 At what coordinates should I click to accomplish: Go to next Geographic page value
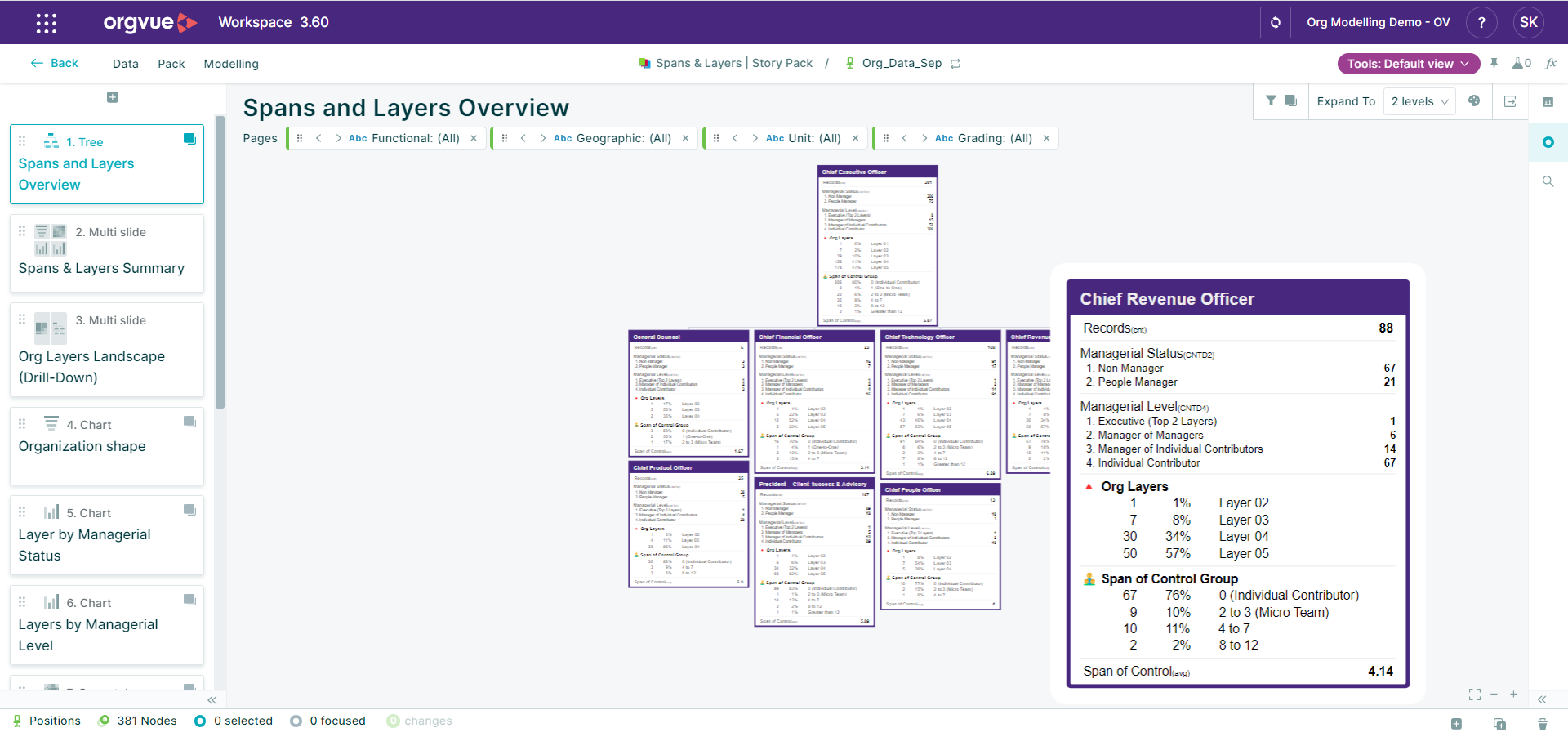[543, 138]
